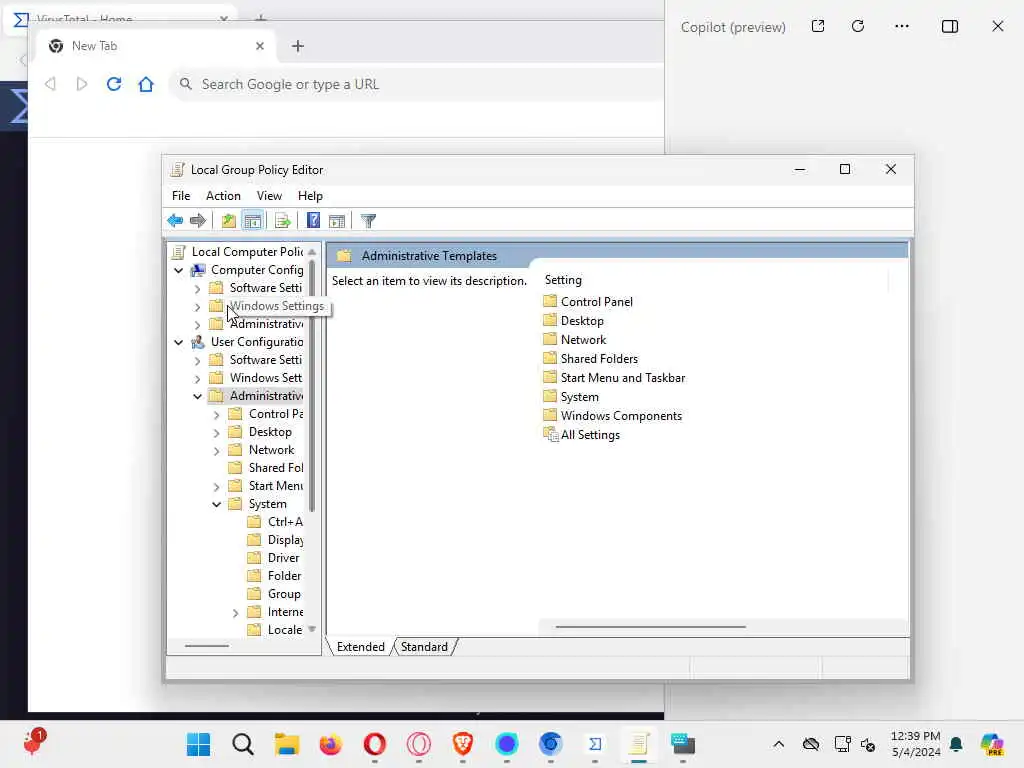Launch Opera from the taskbar
The height and width of the screenshot is (768, 1024).
pos(375,744)
